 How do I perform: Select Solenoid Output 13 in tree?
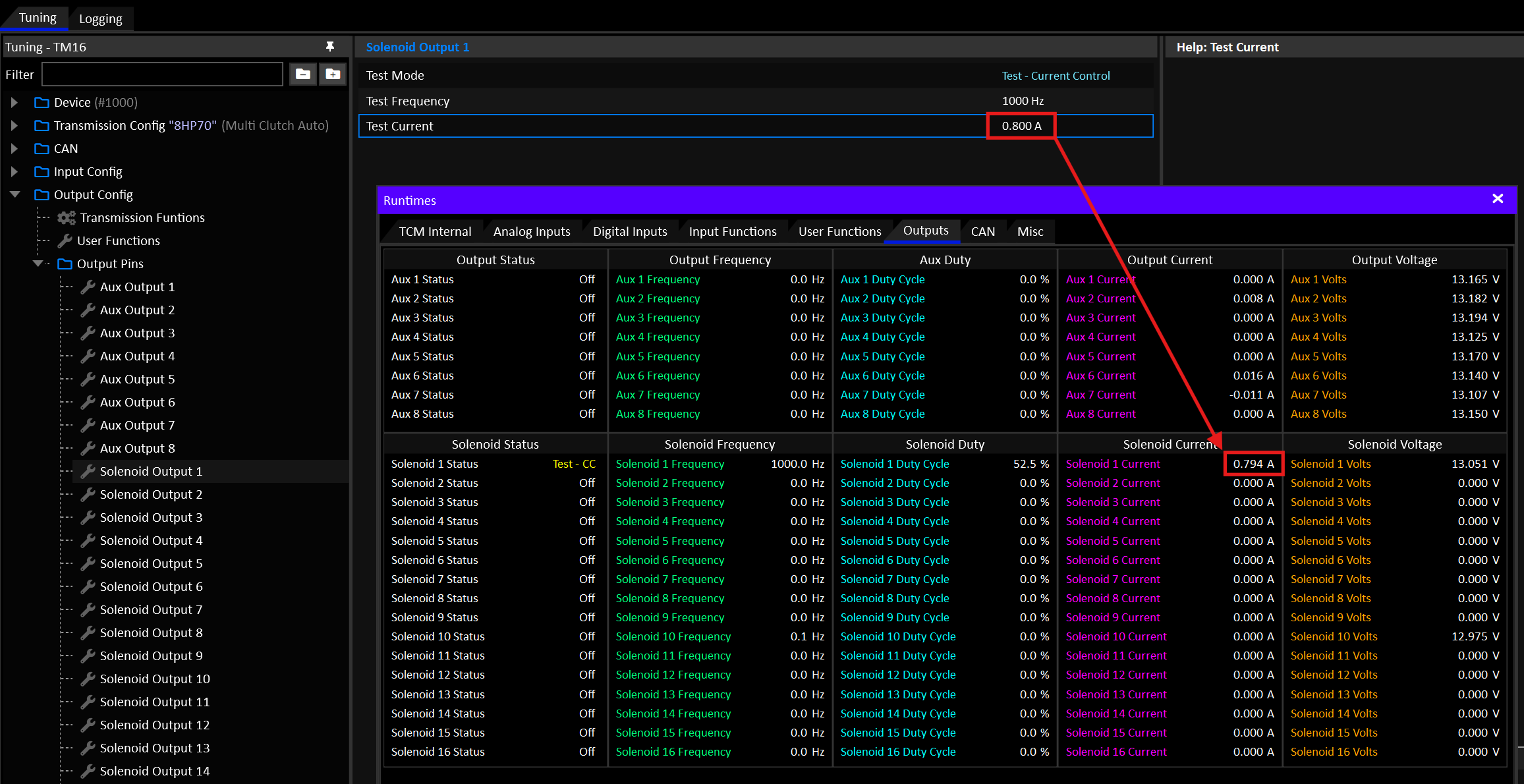coord(155,748)
